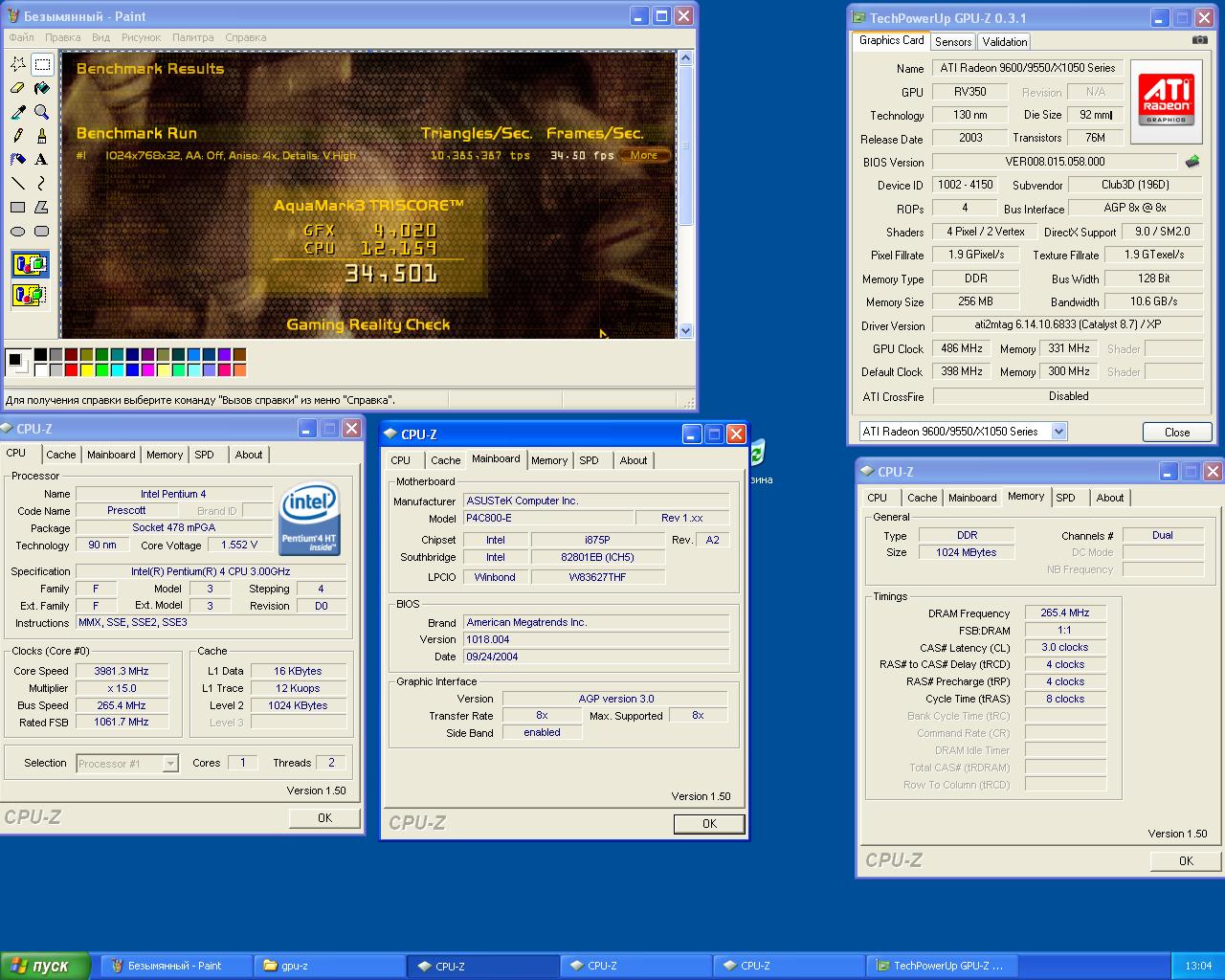
Task: Select the Text tool marked A
Action: pyautogui.click(x=42, y=160)
